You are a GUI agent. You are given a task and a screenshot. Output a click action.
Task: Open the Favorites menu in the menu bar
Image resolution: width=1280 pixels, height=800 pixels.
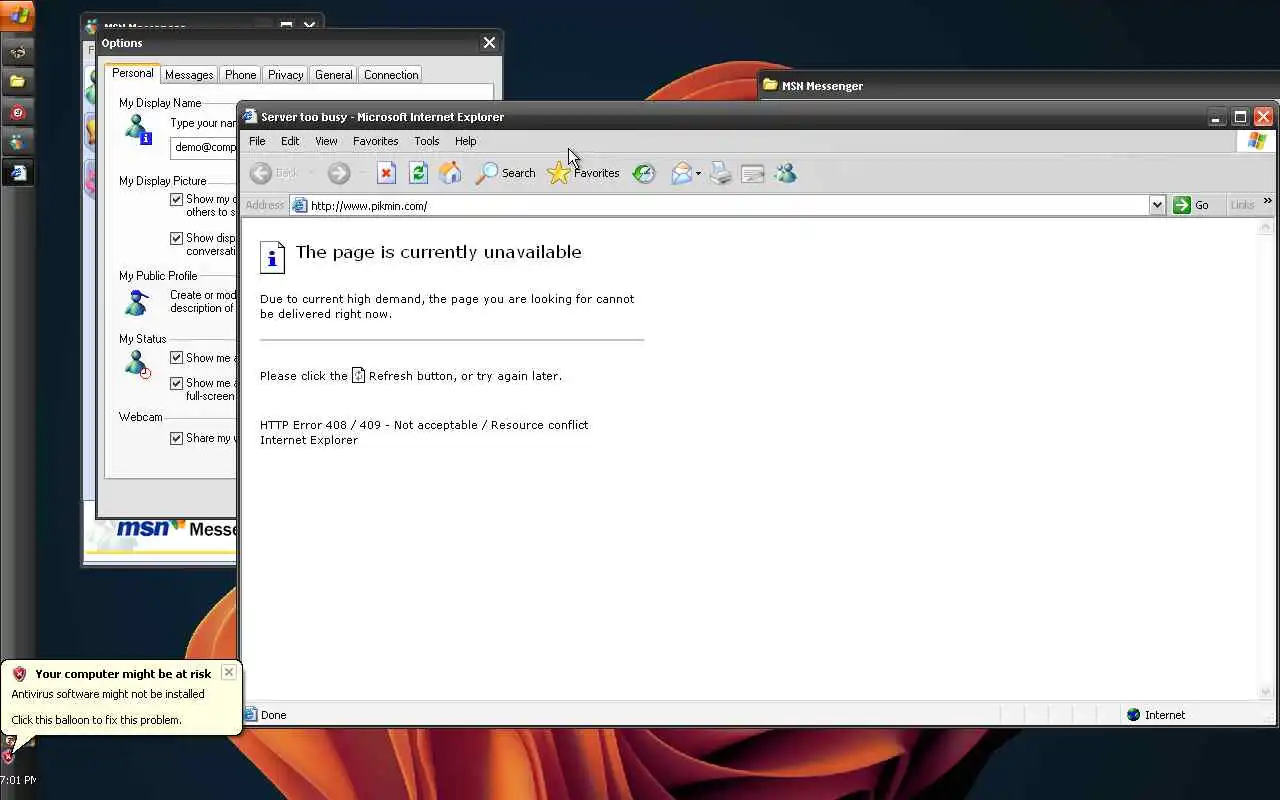[x=375, y=141]
